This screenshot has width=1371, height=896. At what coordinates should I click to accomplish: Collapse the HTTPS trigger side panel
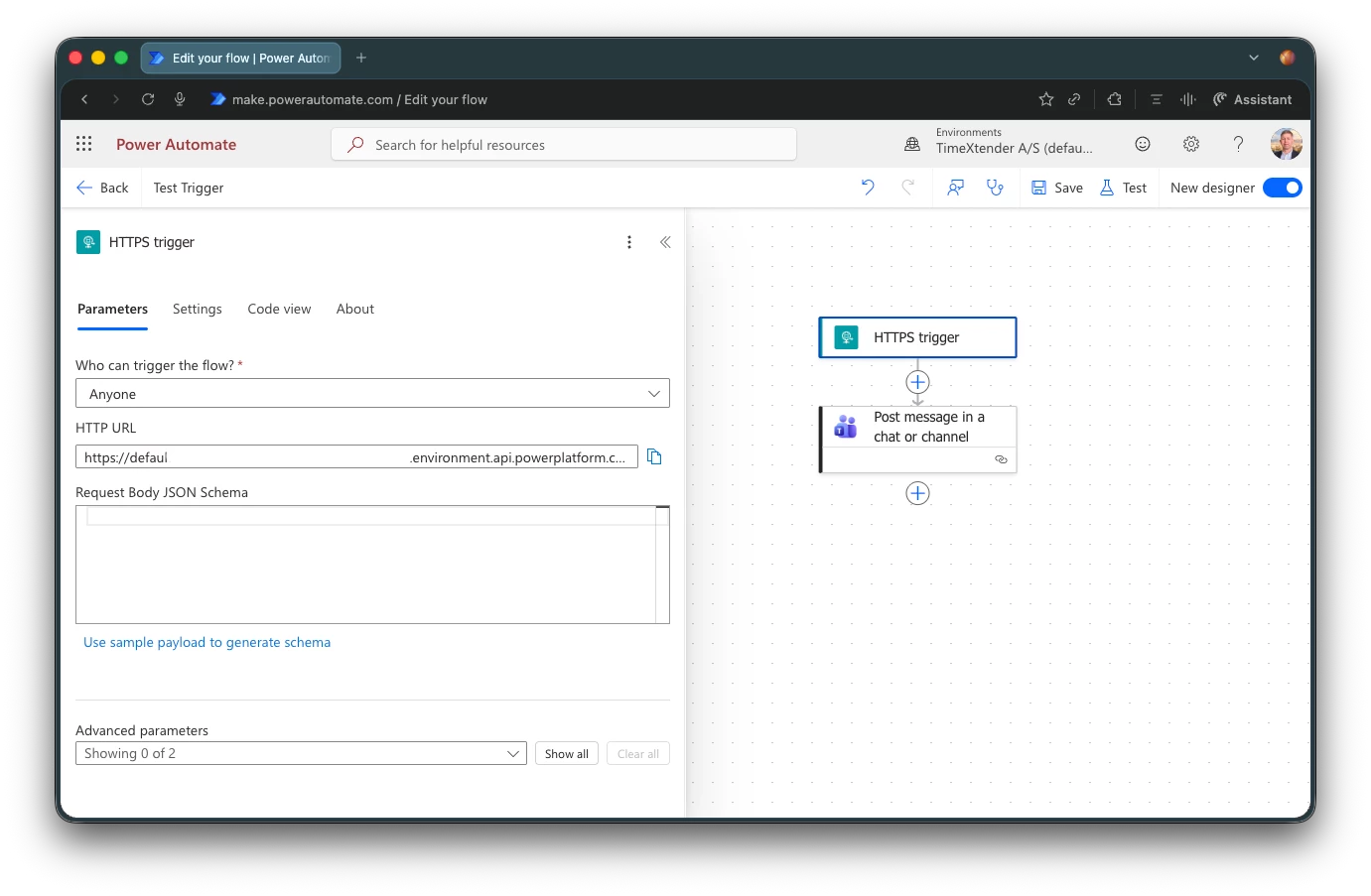tap(665, 242)
